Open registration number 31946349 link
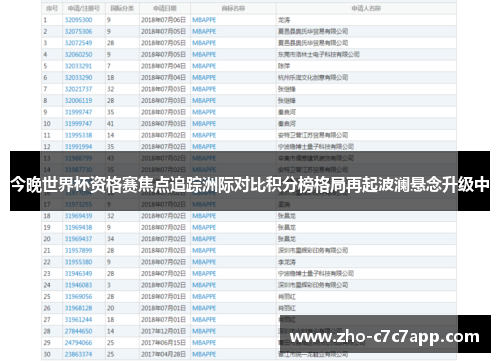This screenshot has width=500, height=362. (78, 274)
